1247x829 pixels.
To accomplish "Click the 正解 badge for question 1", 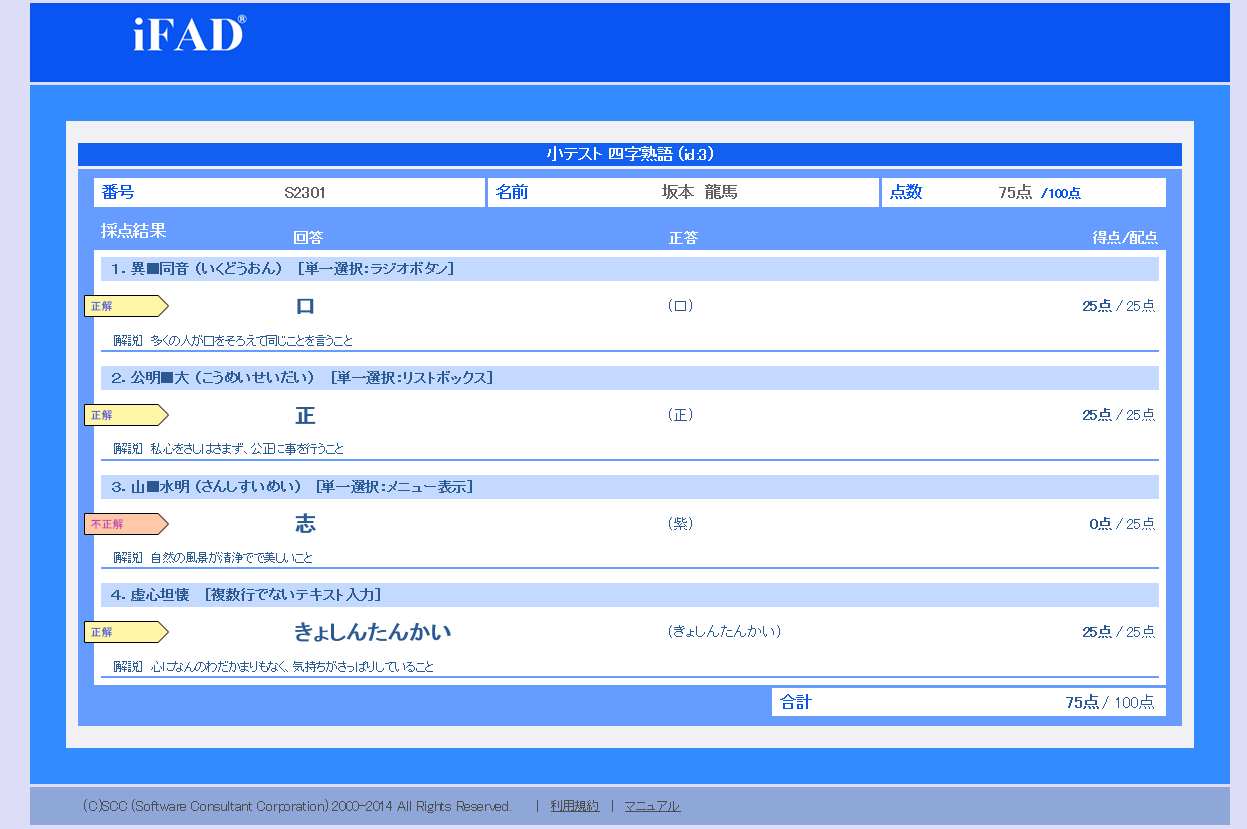I will click(125, 306).
